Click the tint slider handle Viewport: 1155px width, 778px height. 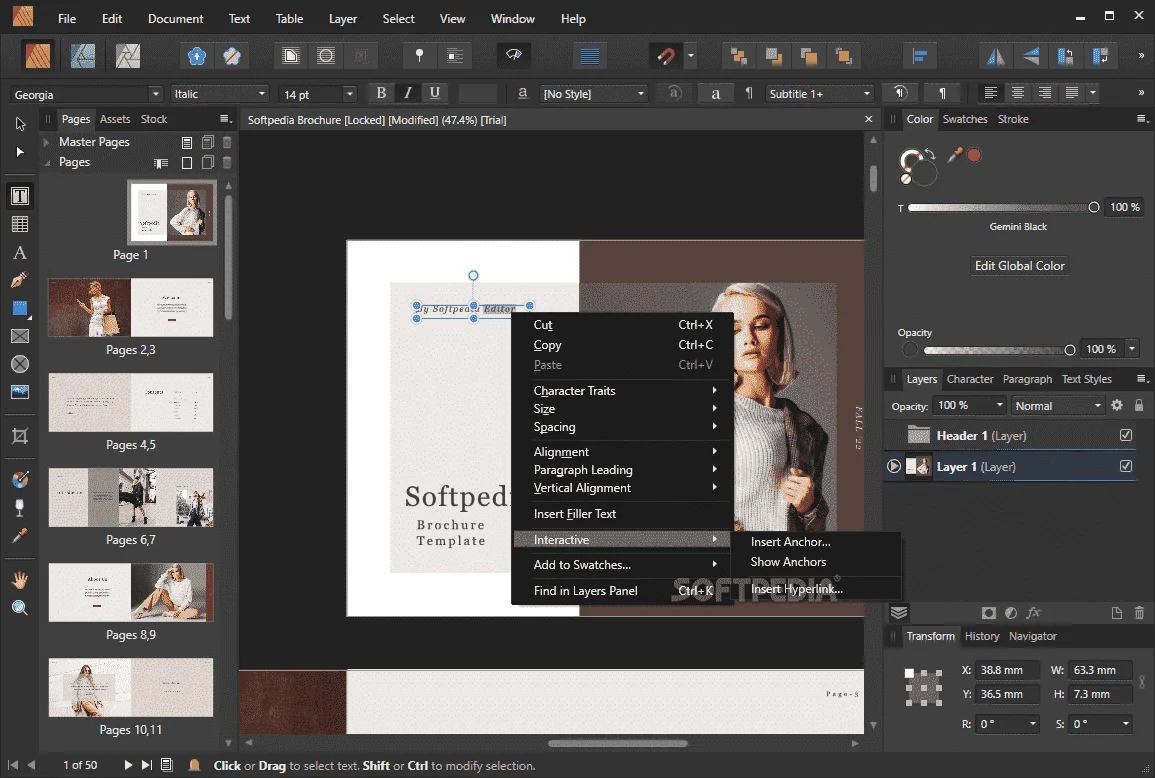click(x=1094, y=207)
